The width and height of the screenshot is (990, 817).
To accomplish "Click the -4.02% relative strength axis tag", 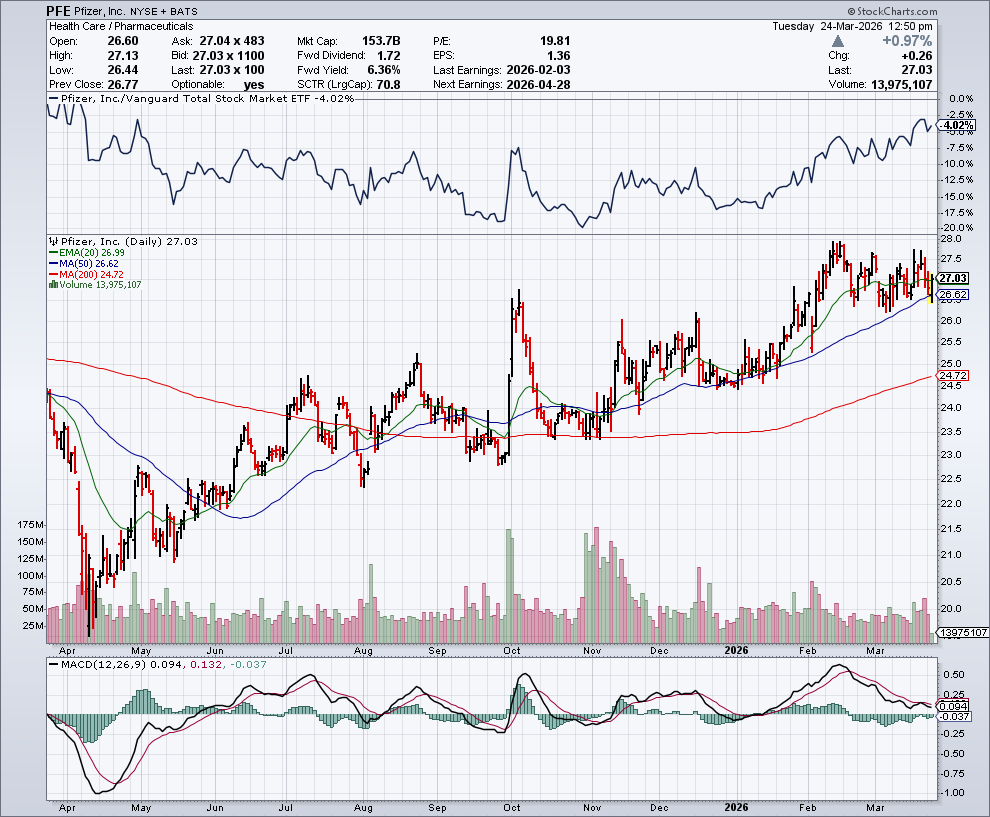I will [954, 125].
